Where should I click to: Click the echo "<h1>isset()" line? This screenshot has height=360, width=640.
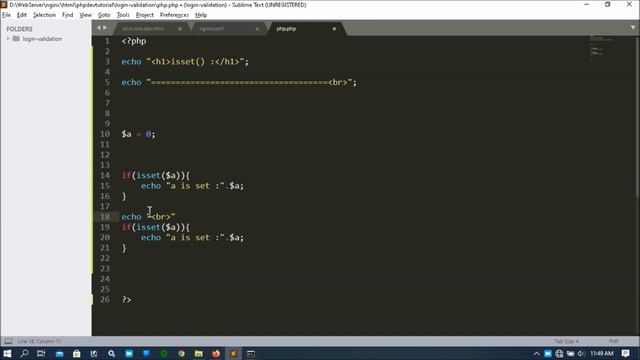pos(185,62)
